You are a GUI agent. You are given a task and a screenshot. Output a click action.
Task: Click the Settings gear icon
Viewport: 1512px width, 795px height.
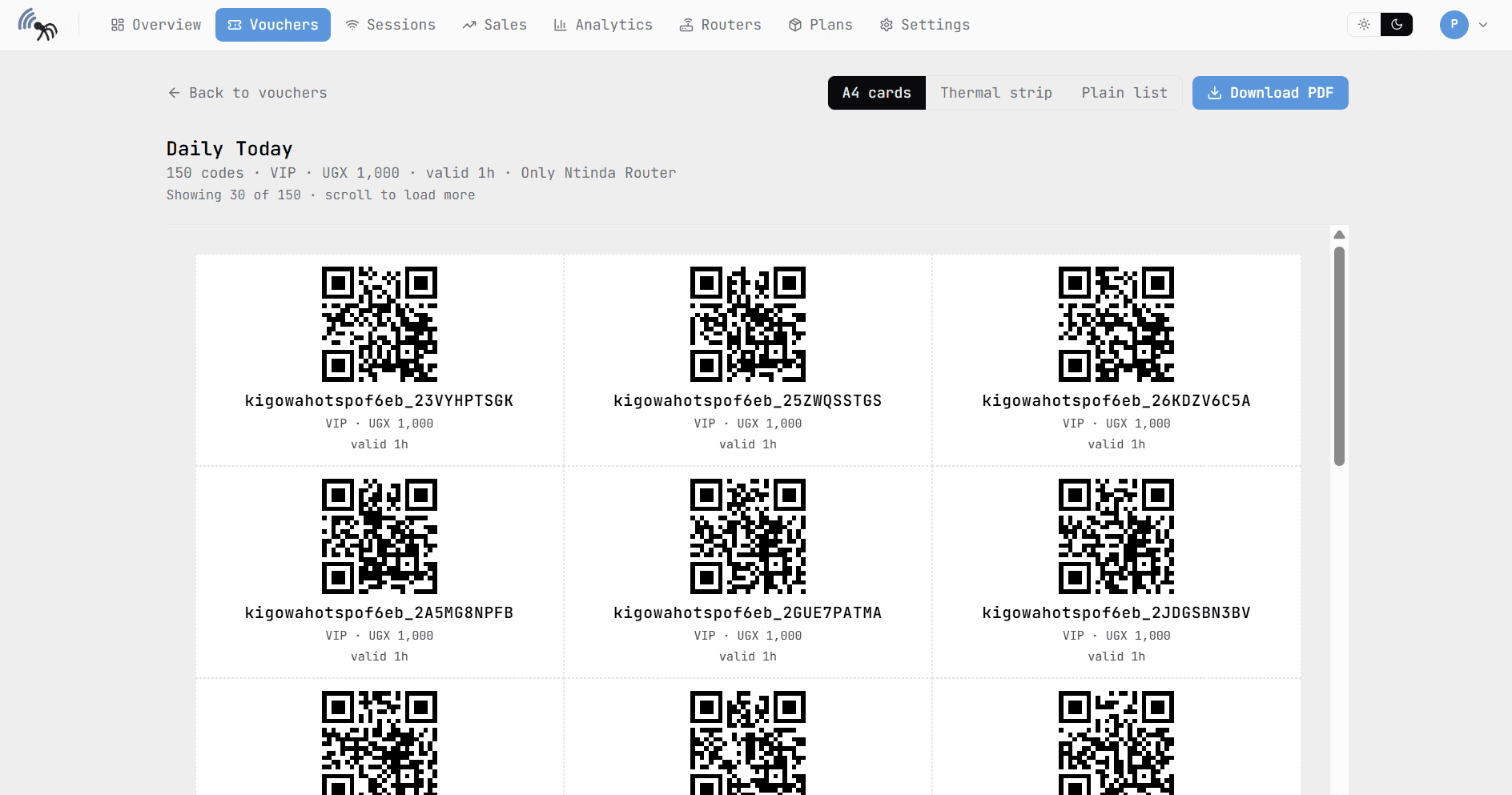coord(887,25)
